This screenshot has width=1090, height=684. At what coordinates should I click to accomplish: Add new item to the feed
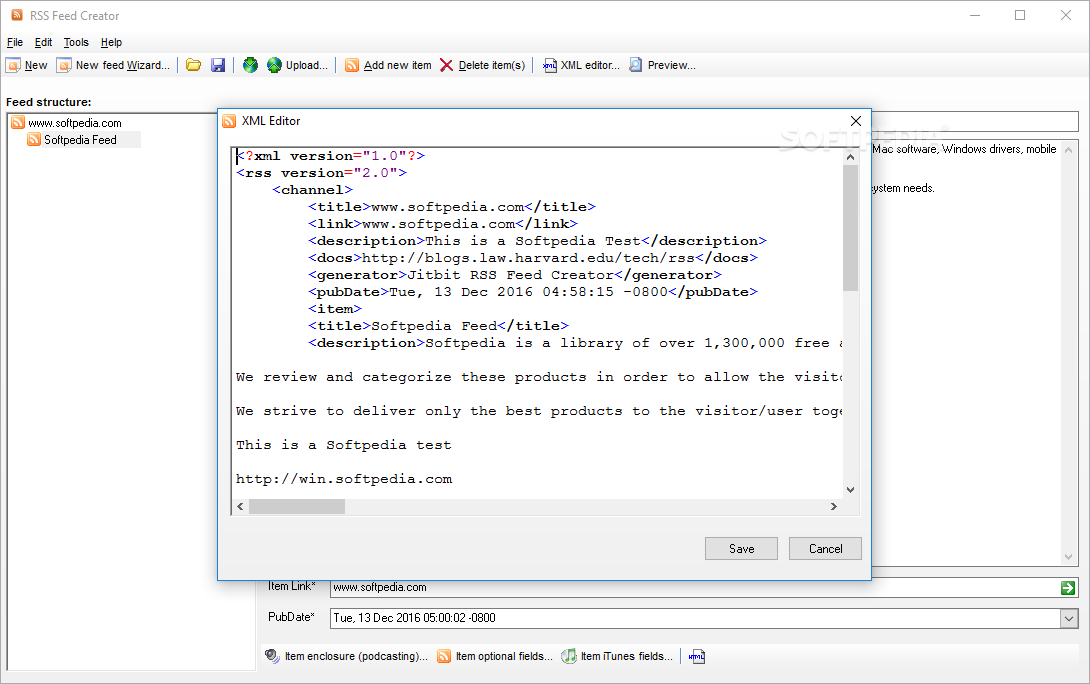click(389, 65)
